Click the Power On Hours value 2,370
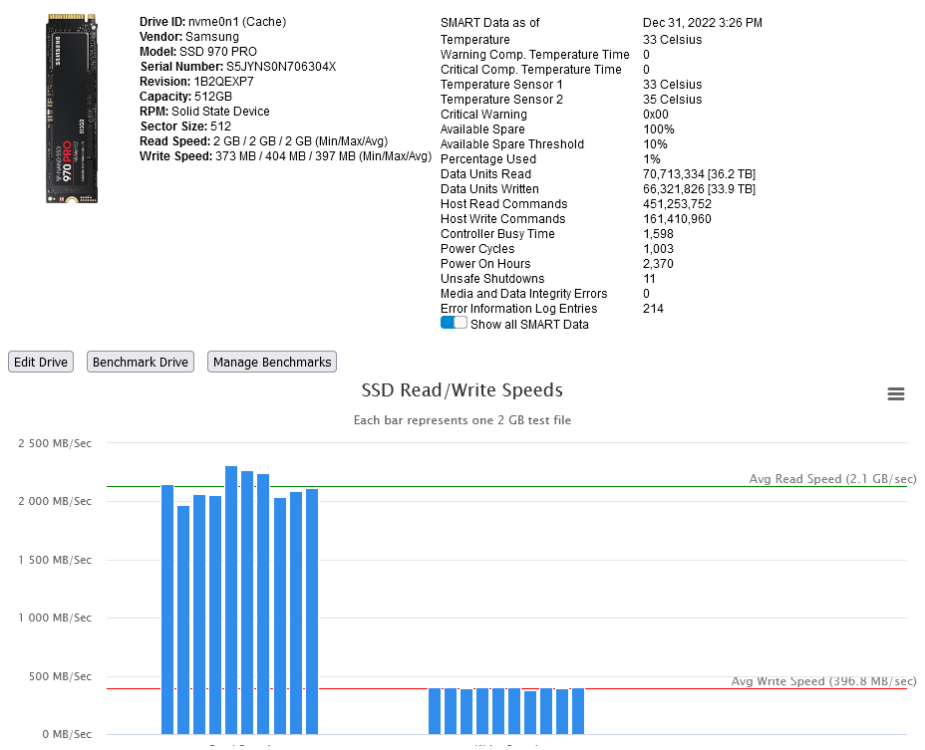925x750 pixels. click(x=658, y=264)
